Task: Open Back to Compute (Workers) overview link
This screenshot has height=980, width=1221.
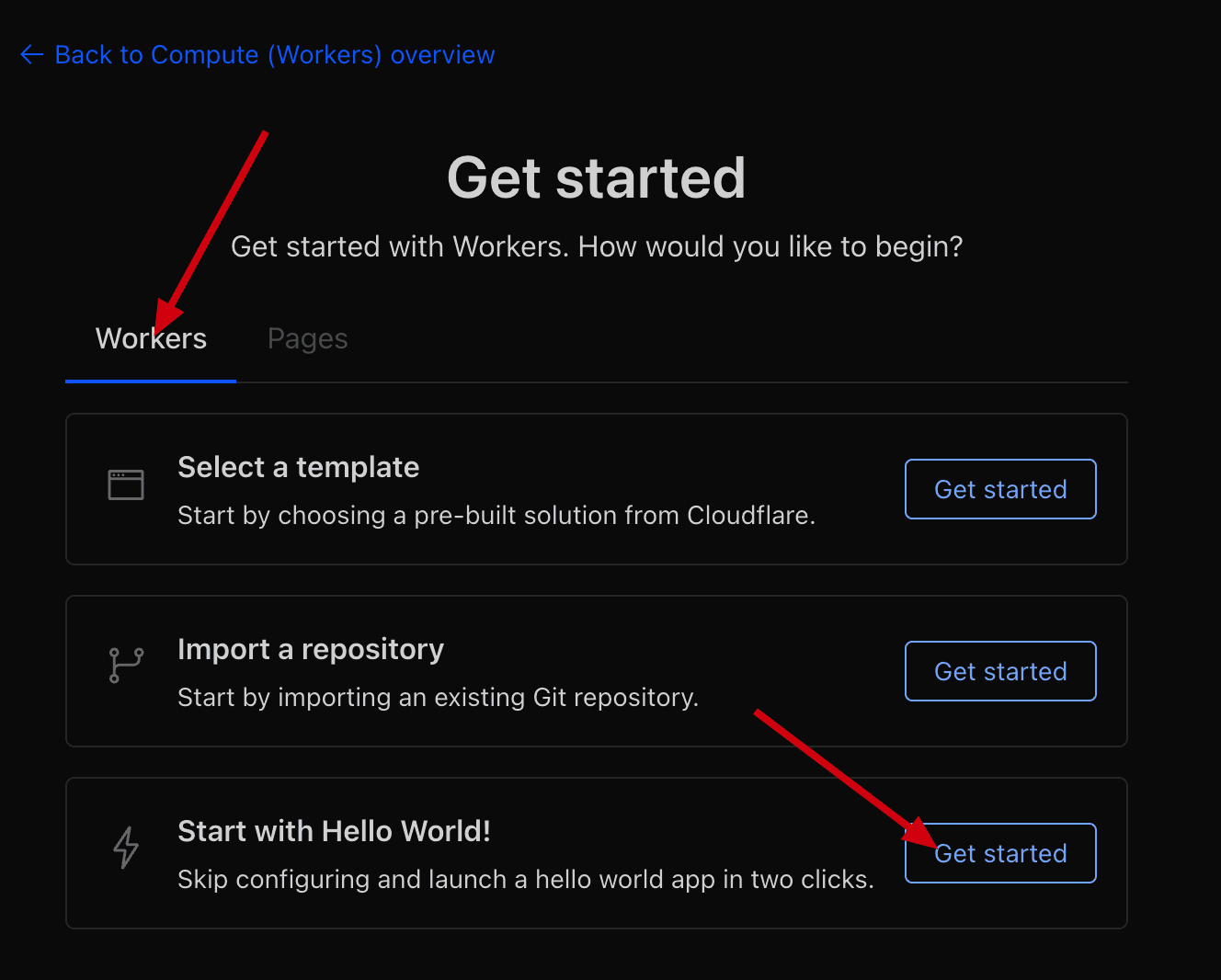Action: coord(274,55)
